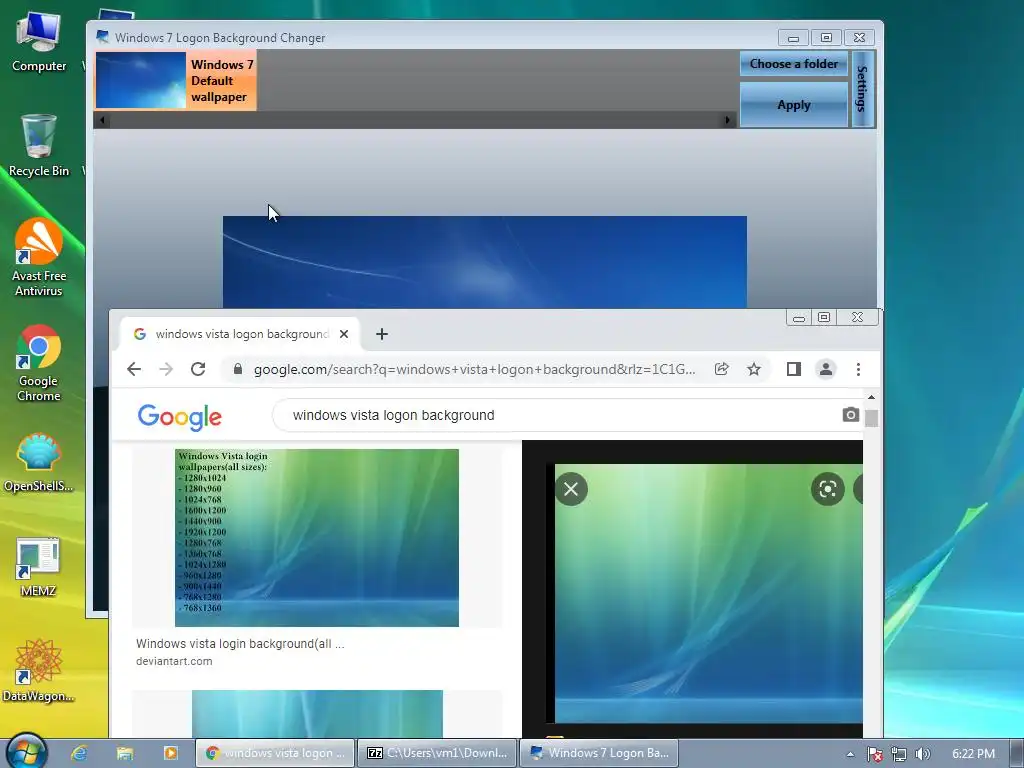Click the network icon in system tray

[899, 754]
